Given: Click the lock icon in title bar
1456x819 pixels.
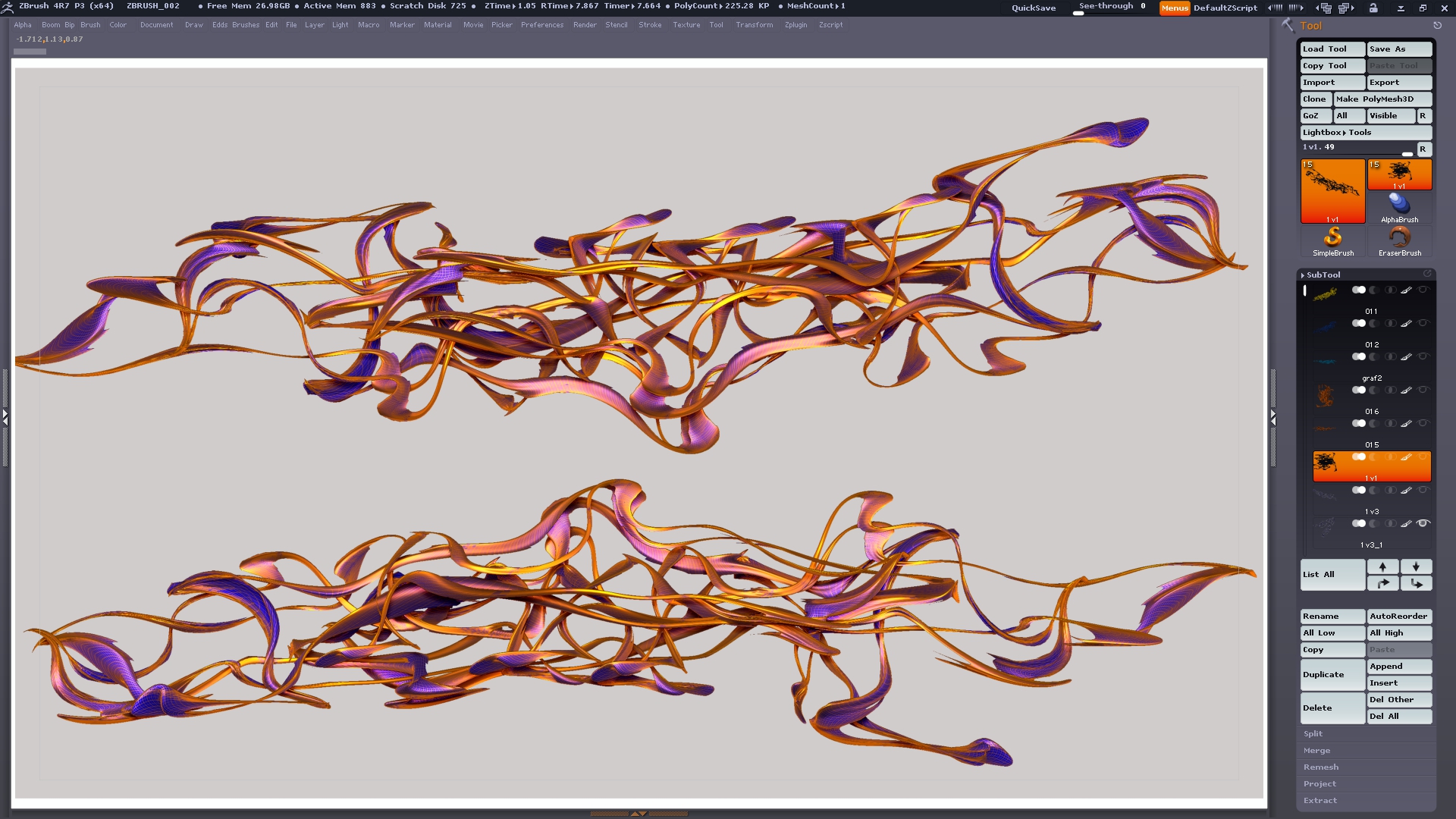Looking at the screenshot, I should click(x=1373, y=8).
